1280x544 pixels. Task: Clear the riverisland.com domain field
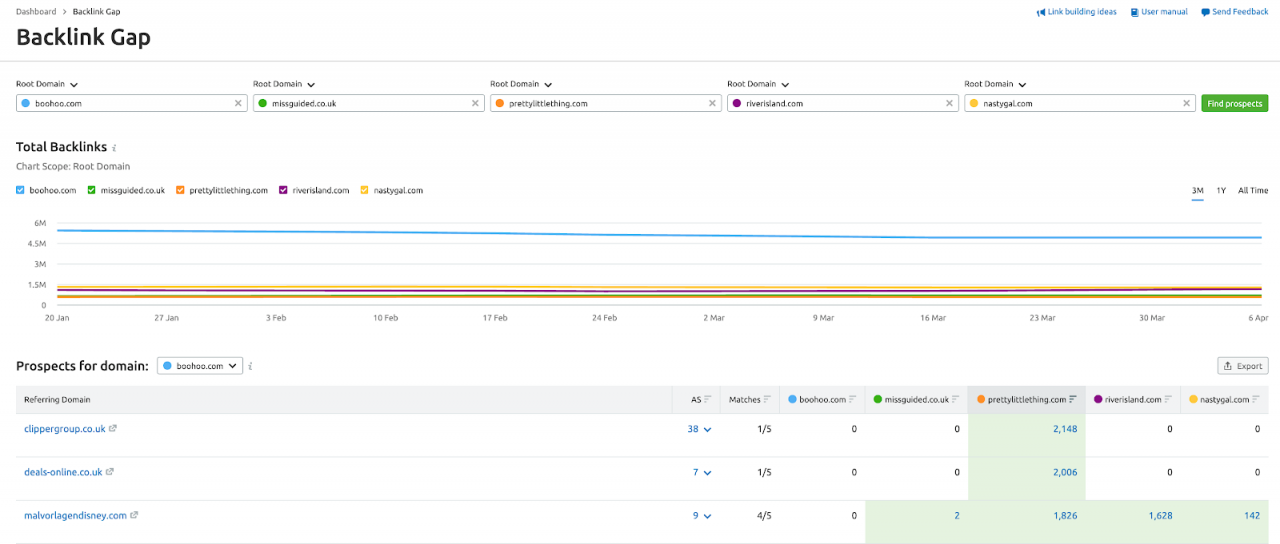pyautogui.click(x=949, y=103)
